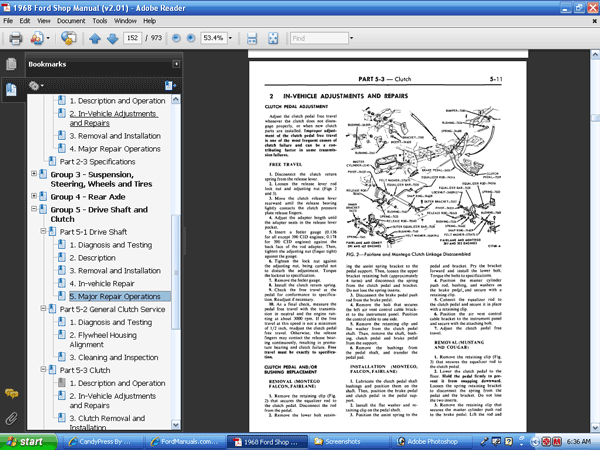Open the Document menu
This screenshot has height=450, width=600.
(71, 21)
